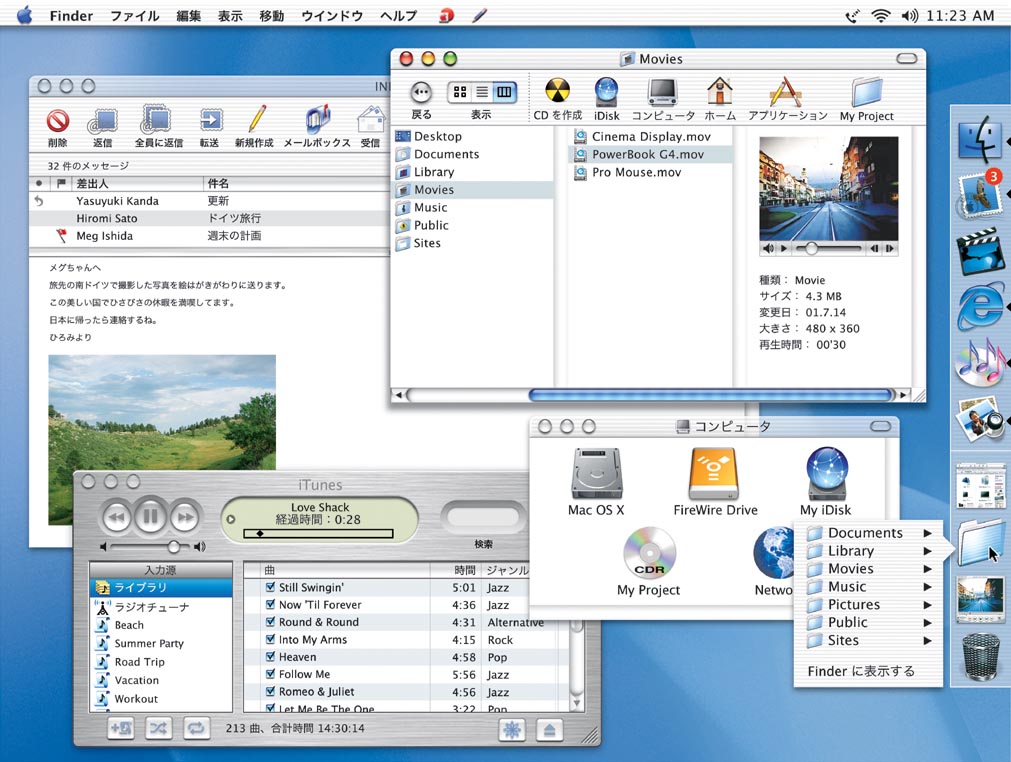The width and height of the screenshot is (1011, 762).
Task: Click the 転送 forward icon in Mail
Action: point(210,122)
